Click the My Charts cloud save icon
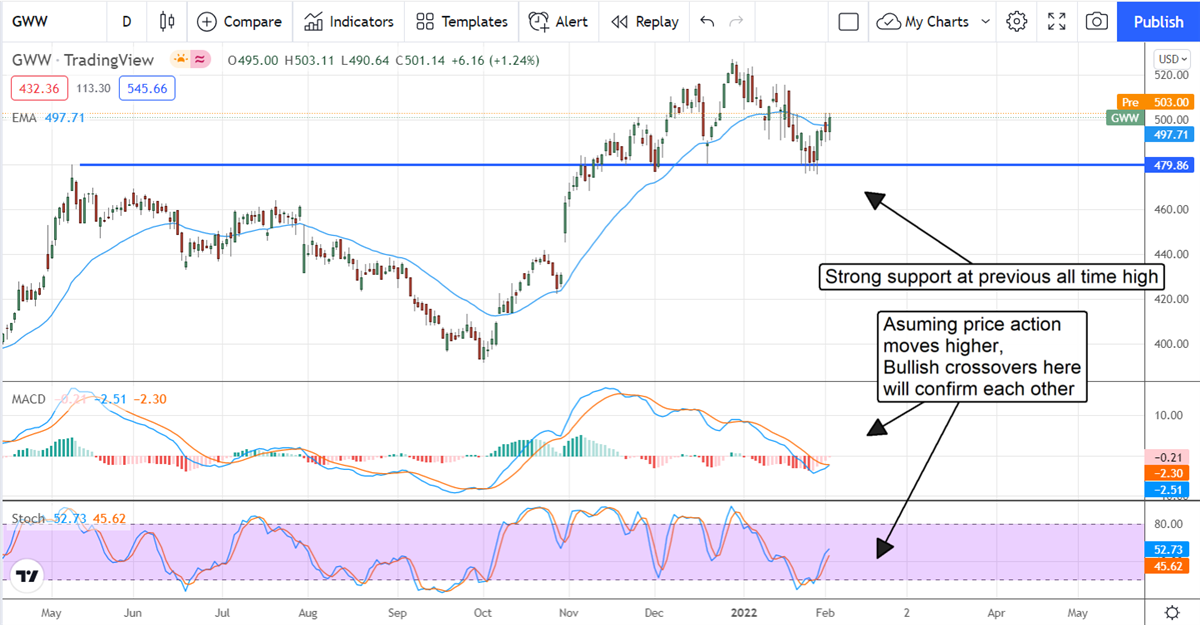This screenshot has height=625, width=1200. click(888, 21)
